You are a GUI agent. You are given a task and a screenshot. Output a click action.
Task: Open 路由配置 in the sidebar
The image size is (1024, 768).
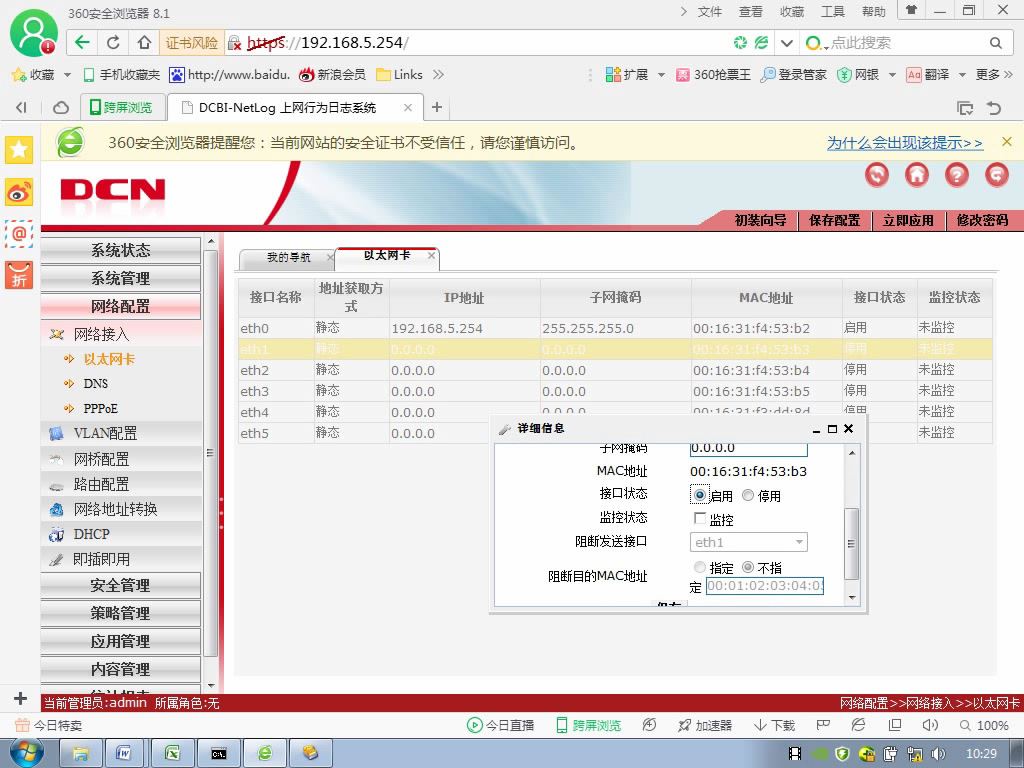pos(101,484)
